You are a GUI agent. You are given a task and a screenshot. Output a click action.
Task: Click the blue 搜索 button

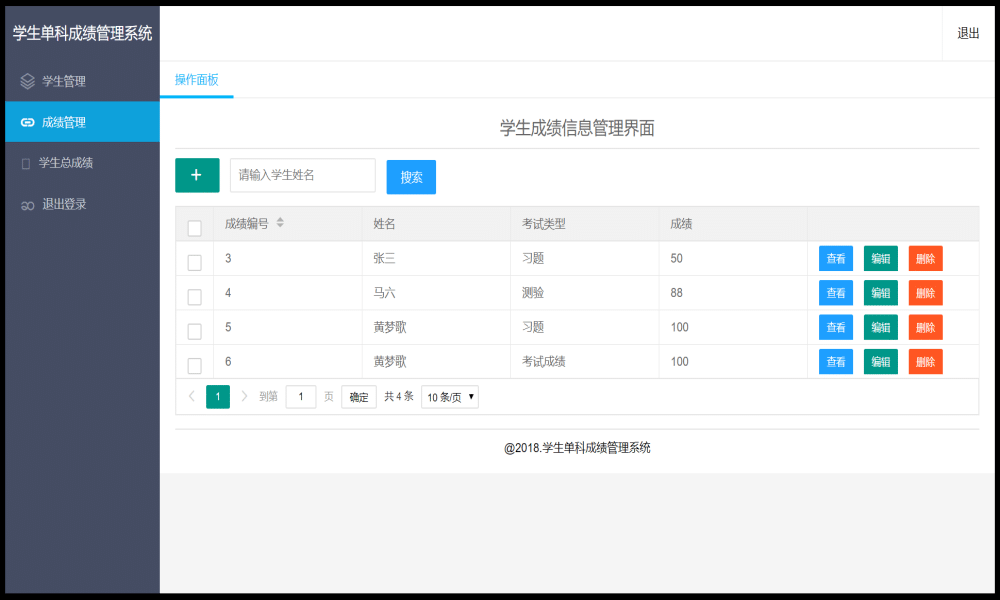(411, 177)
